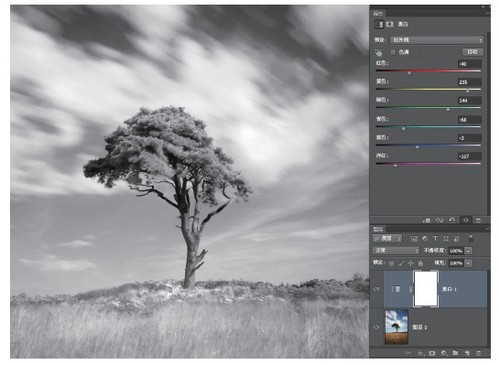Toggle adjustment visibility eye in Properties footer
Viewport: 500px width, 365px height.
tap(465, 220)
